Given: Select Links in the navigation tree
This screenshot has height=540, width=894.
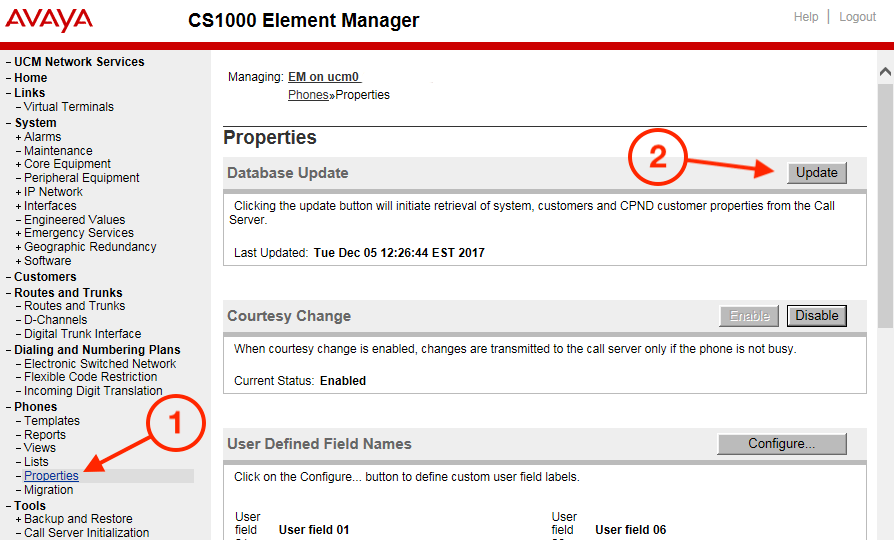Looking at the screenshot, I should coord(30,92).
